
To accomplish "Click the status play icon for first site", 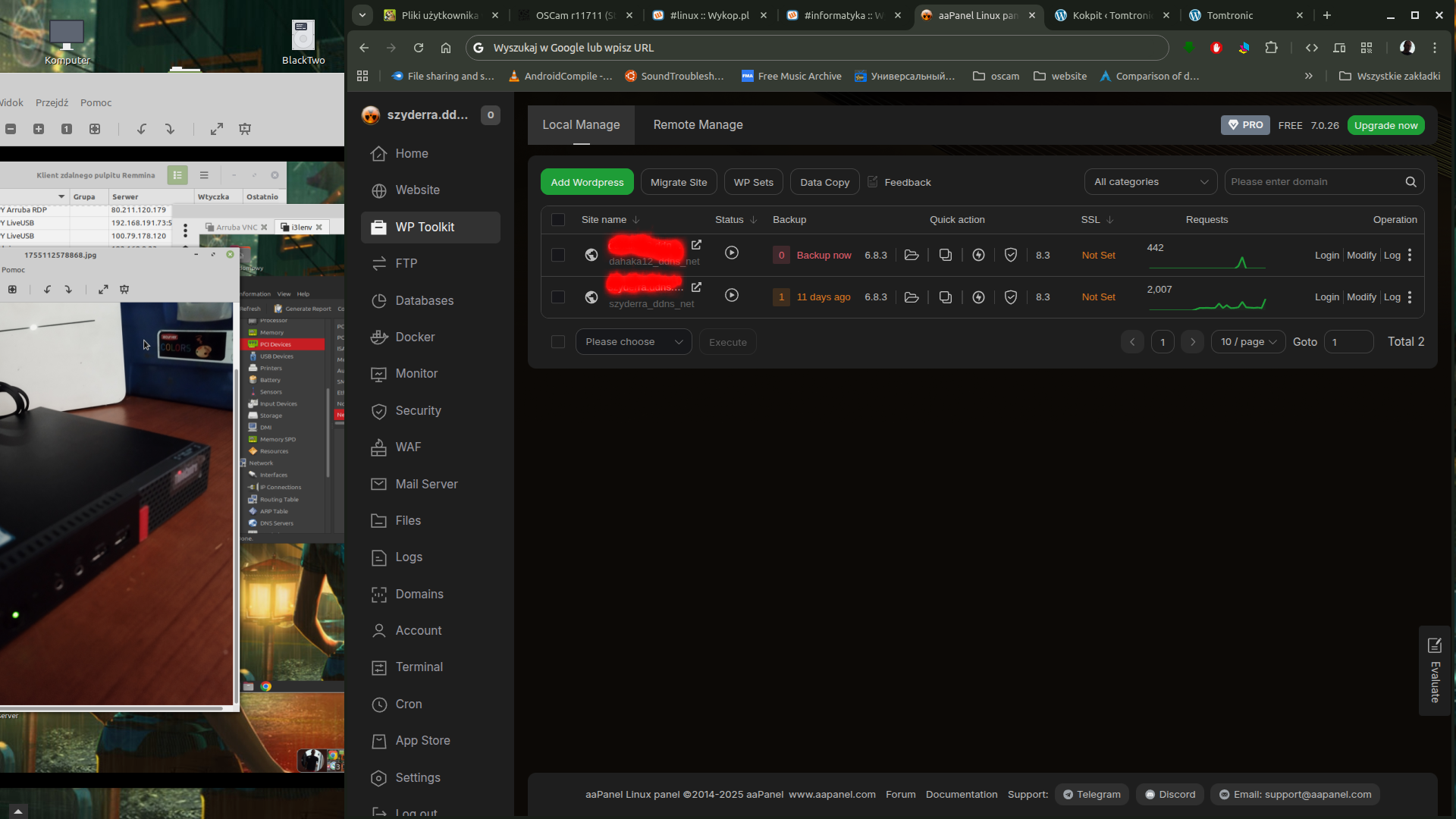I will (x=731, y=253).
